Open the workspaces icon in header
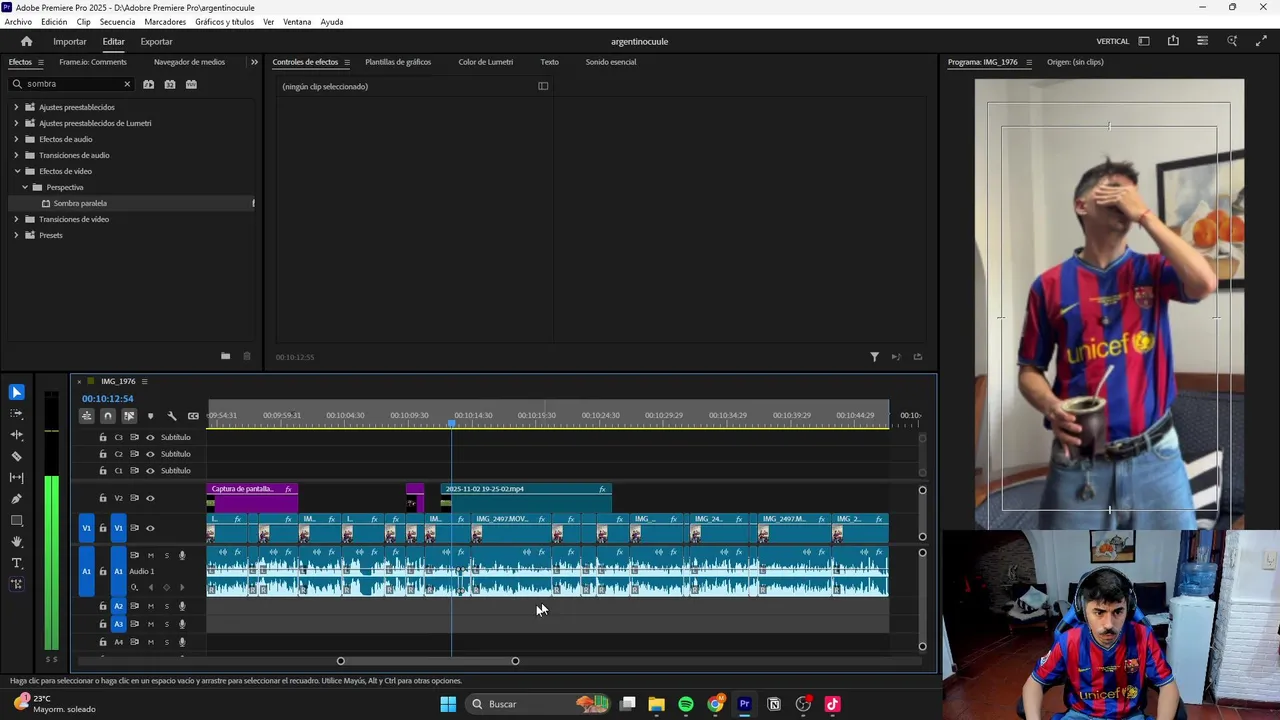 [x=1144, y=41]
